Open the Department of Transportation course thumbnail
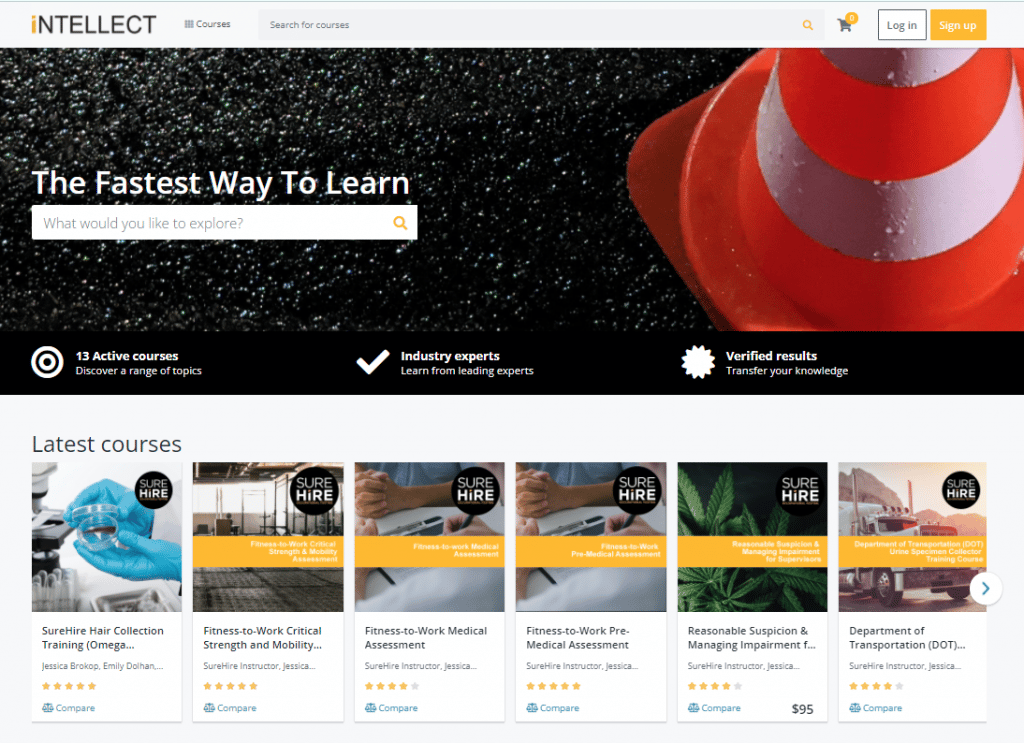The height and width of the screenshot is (743, 1024). pos(912,537)
